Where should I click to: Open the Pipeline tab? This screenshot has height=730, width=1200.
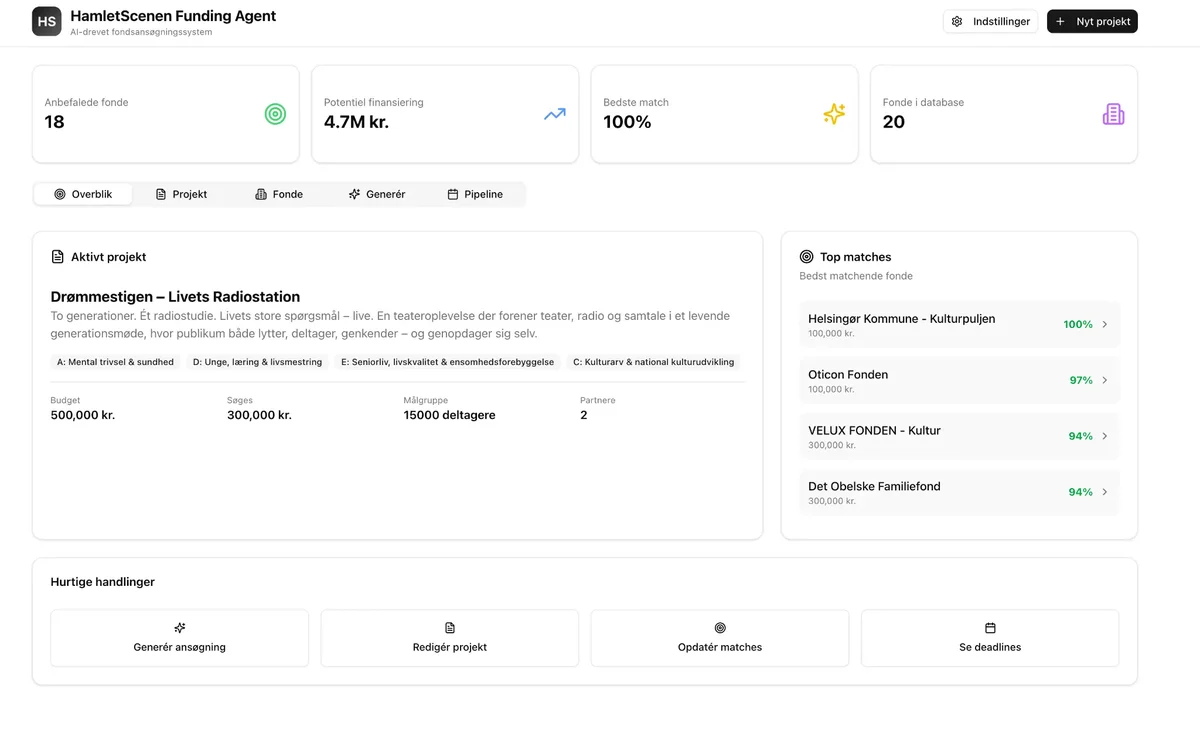[x=476, y=193]
